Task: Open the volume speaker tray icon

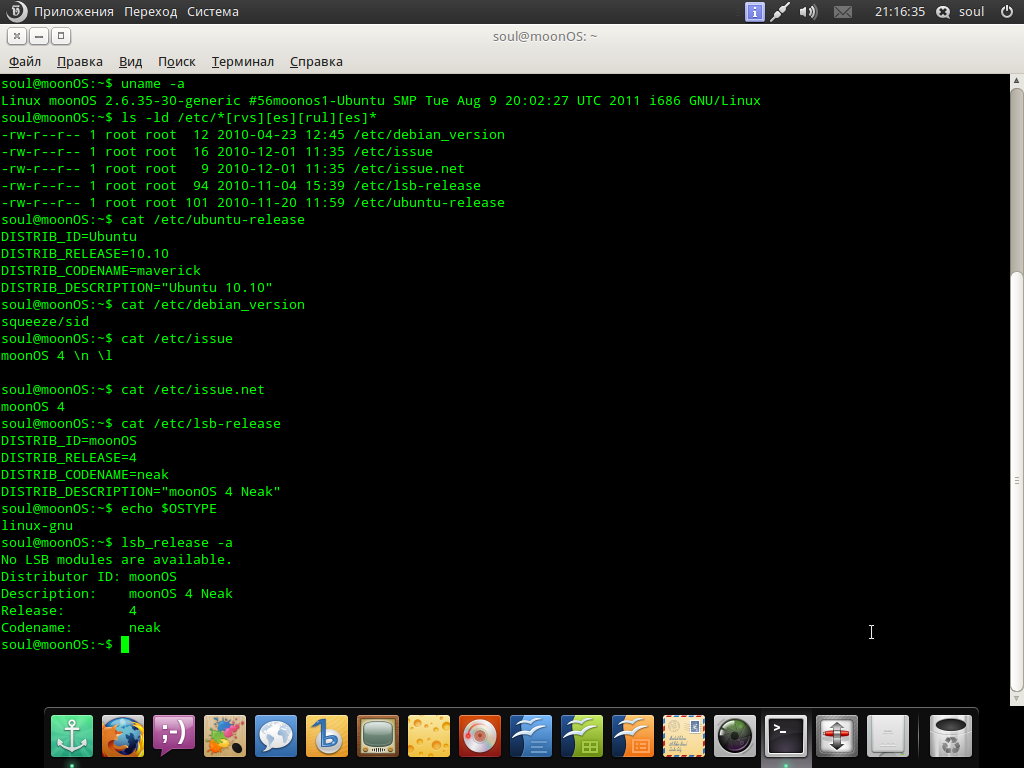Action: pos(808,12)
